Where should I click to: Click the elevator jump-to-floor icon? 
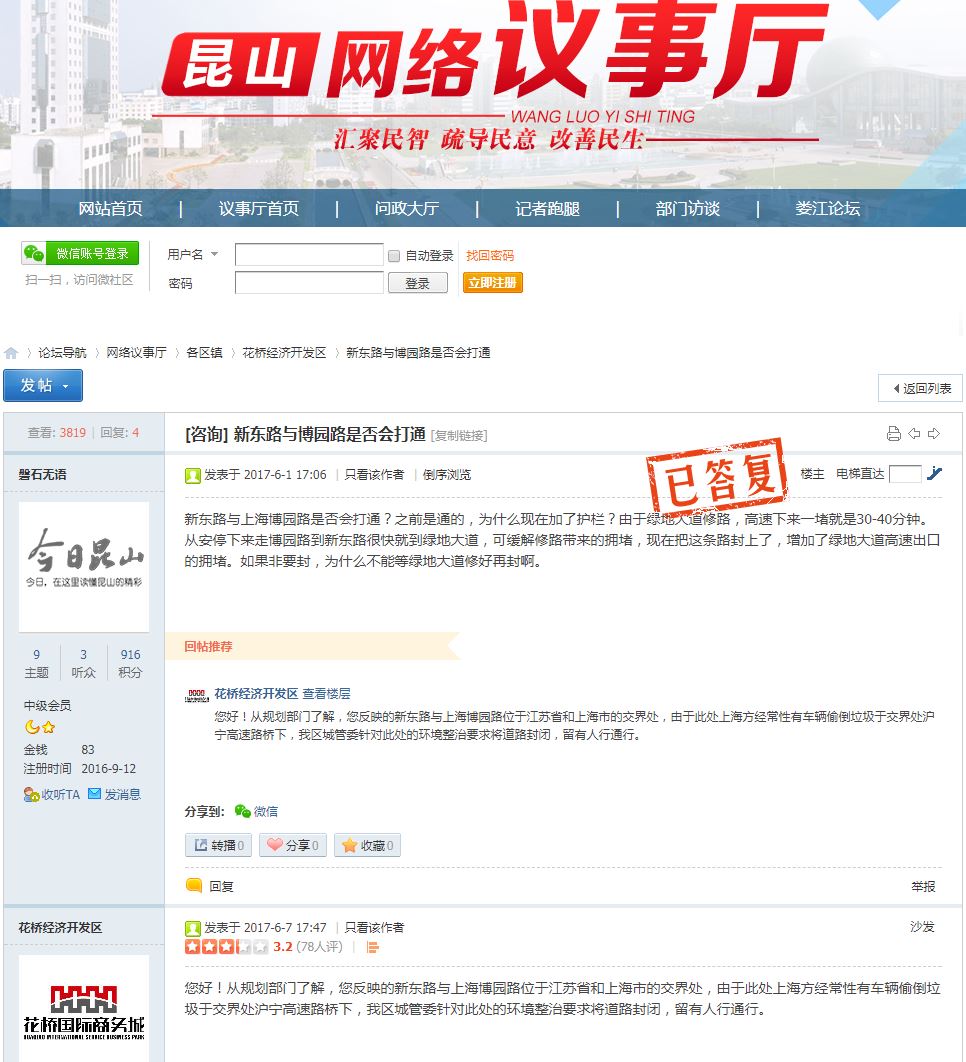(935, 473)
